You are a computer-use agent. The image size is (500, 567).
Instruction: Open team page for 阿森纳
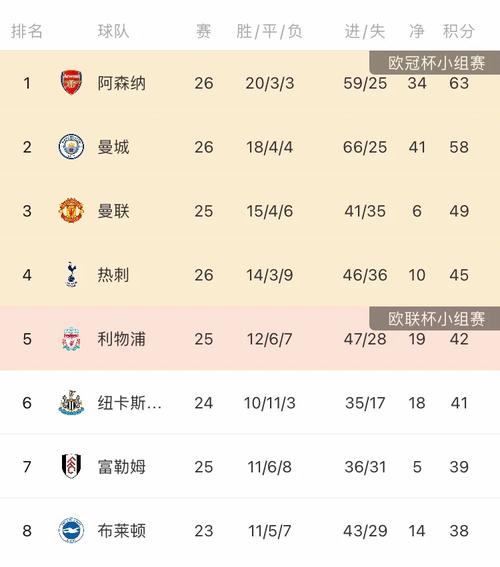click(x=121, y=83)
